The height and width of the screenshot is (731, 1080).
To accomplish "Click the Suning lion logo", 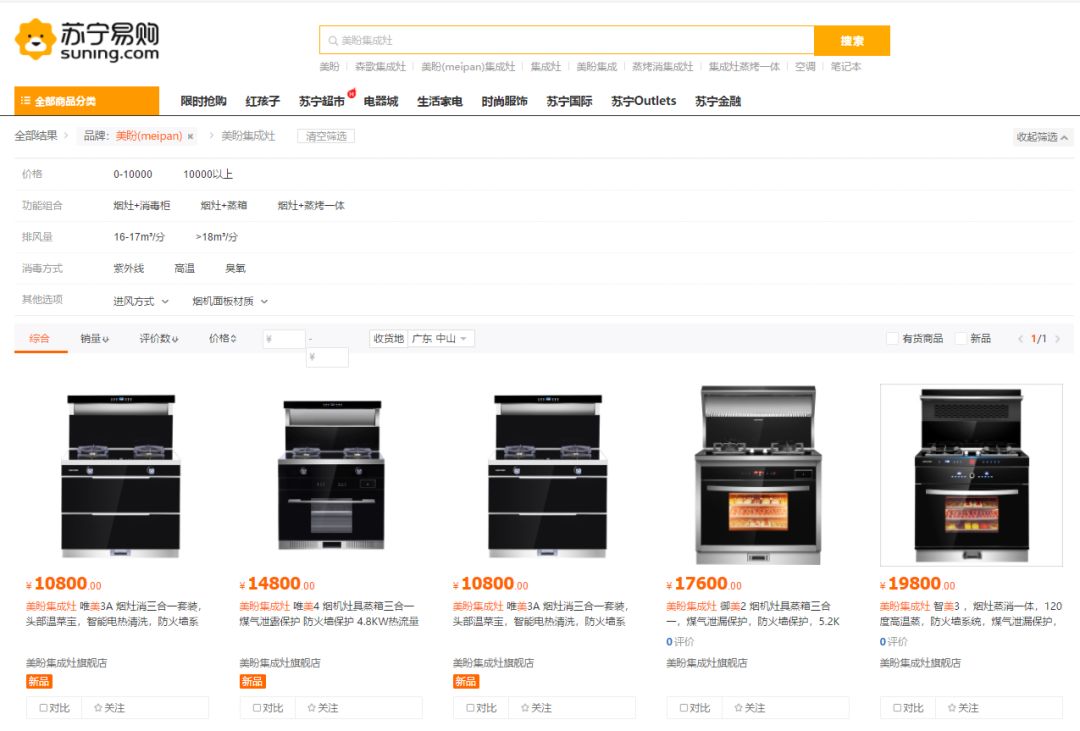I will 35,39.
